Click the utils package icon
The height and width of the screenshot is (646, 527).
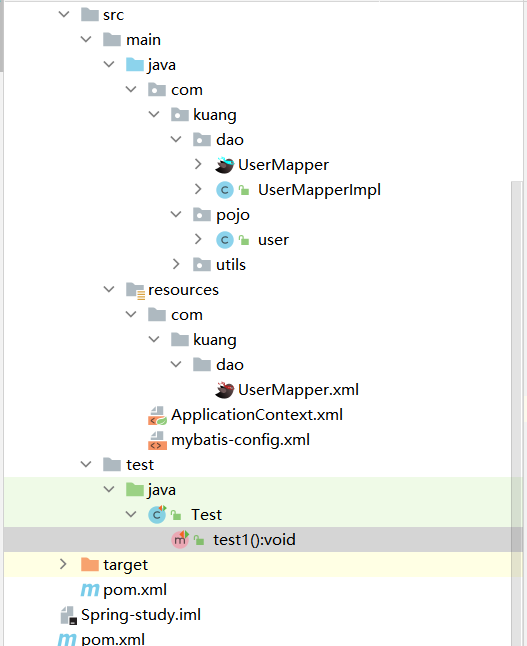point(202,264)
